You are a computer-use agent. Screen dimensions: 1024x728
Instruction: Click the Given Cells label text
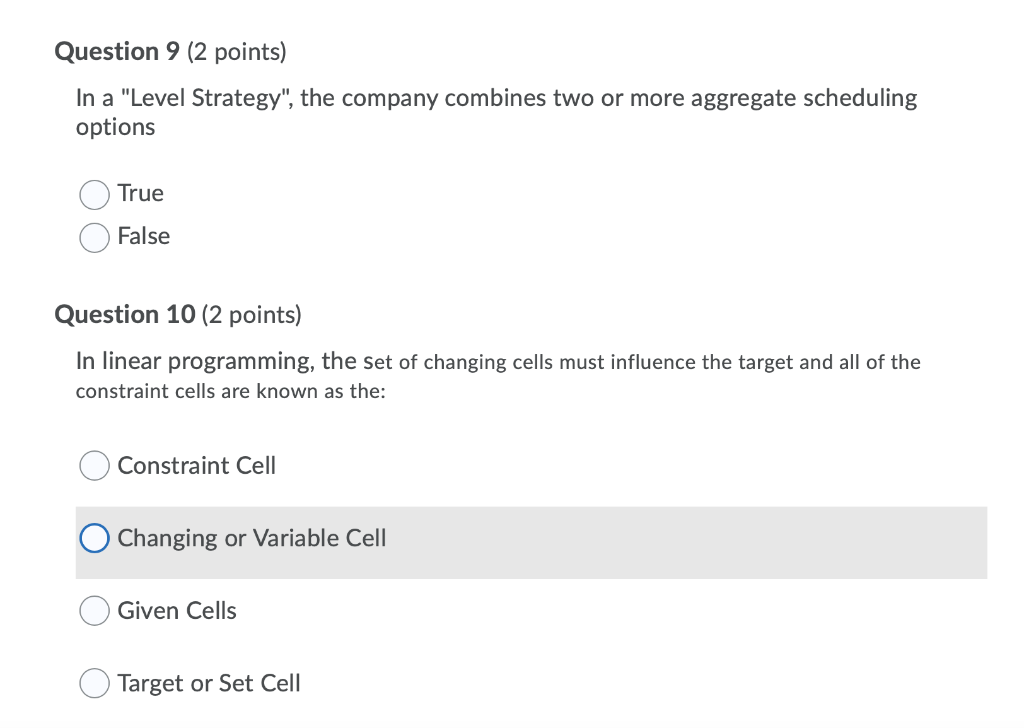click(176, 610)
